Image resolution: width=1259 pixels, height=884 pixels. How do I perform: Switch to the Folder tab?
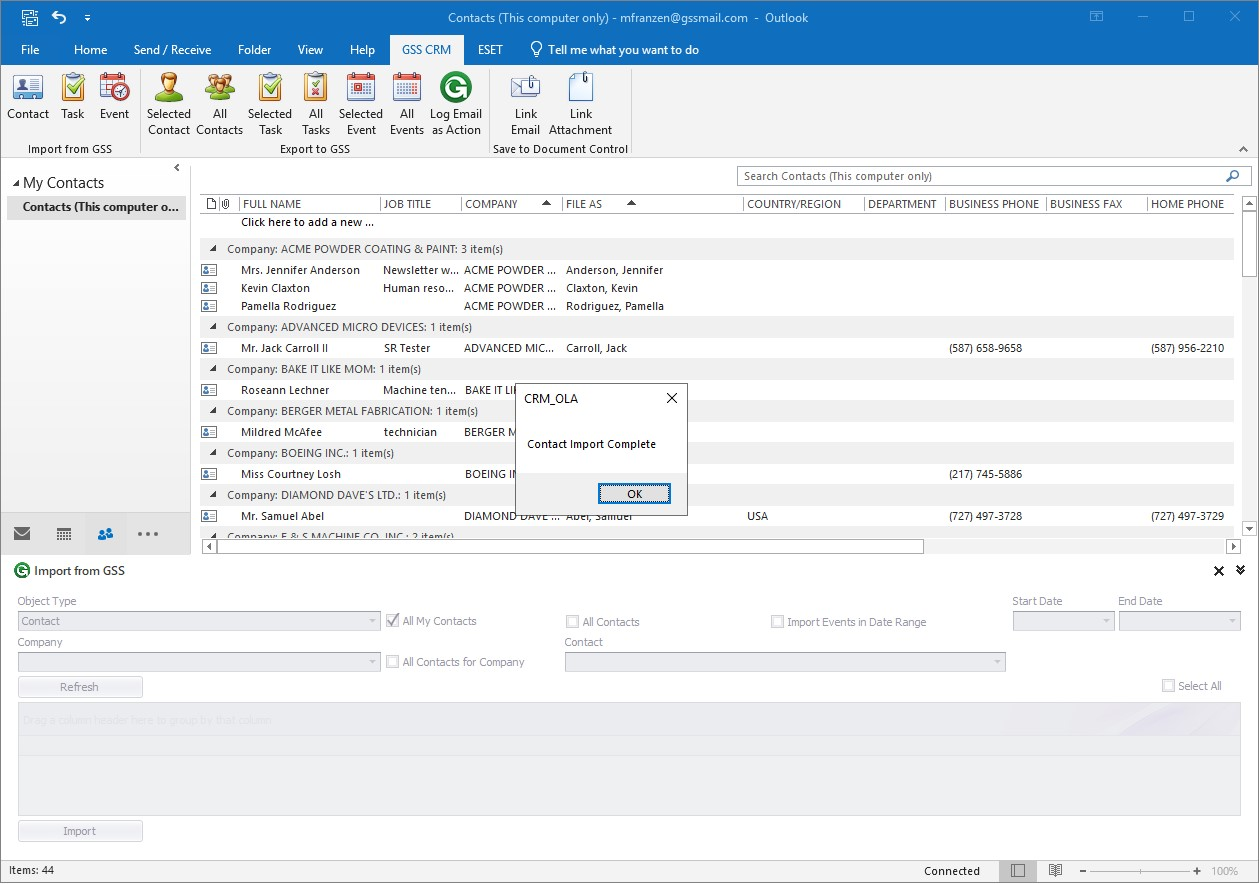click(254, 49)
